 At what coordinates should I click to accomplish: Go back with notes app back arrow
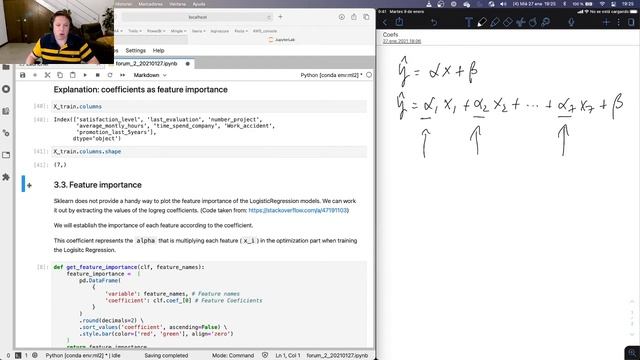pos(385,22)
